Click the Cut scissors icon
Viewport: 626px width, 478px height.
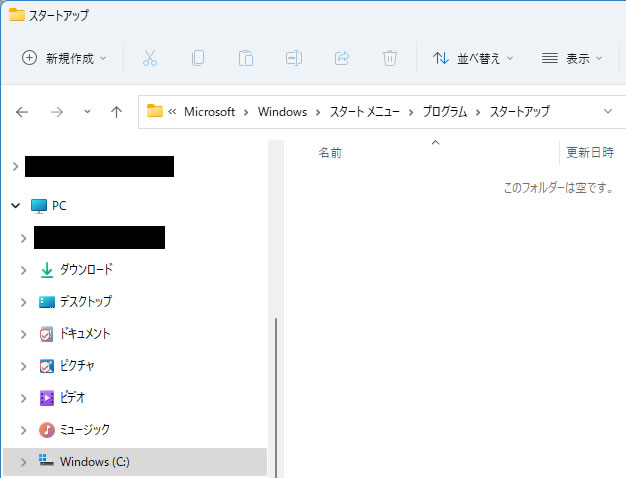150,58
